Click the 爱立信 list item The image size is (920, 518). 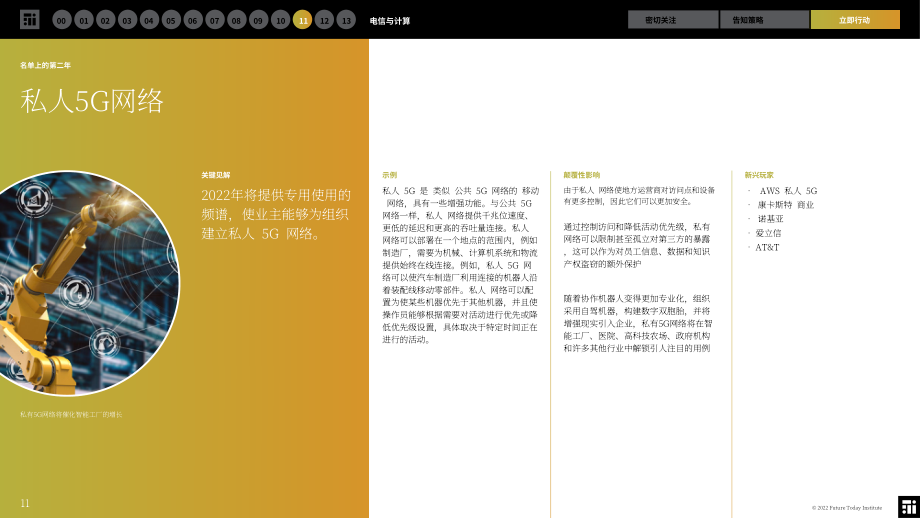tap(768, 233)
